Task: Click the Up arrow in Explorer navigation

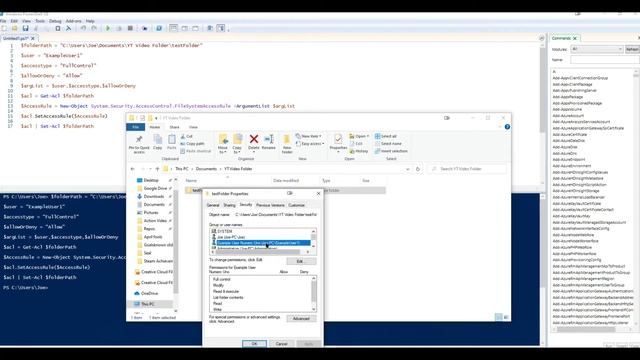Action: tap(157, 169)
